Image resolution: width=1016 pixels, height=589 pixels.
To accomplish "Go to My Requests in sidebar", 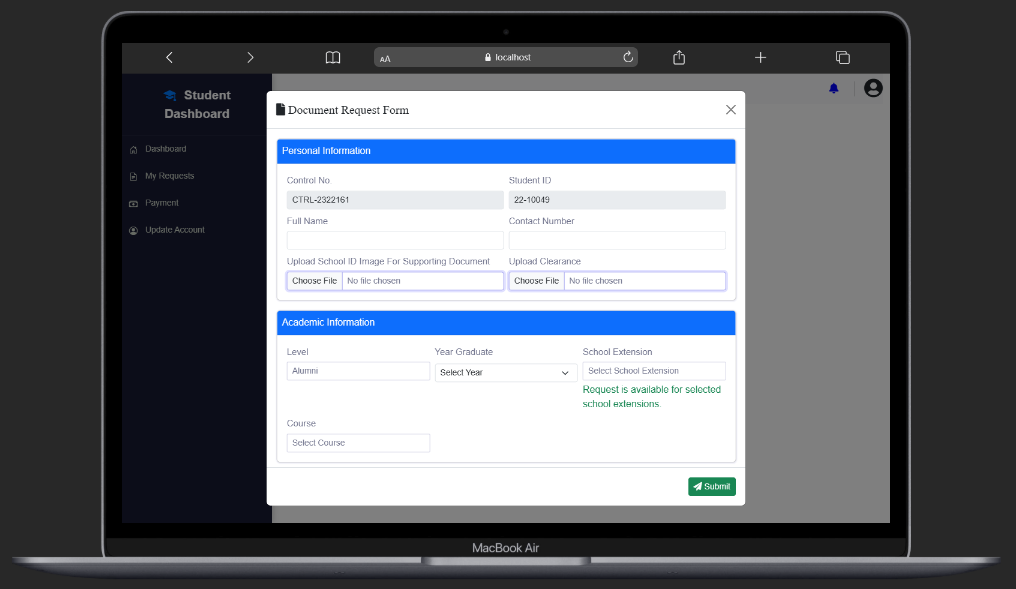I will tap(169, 176).
